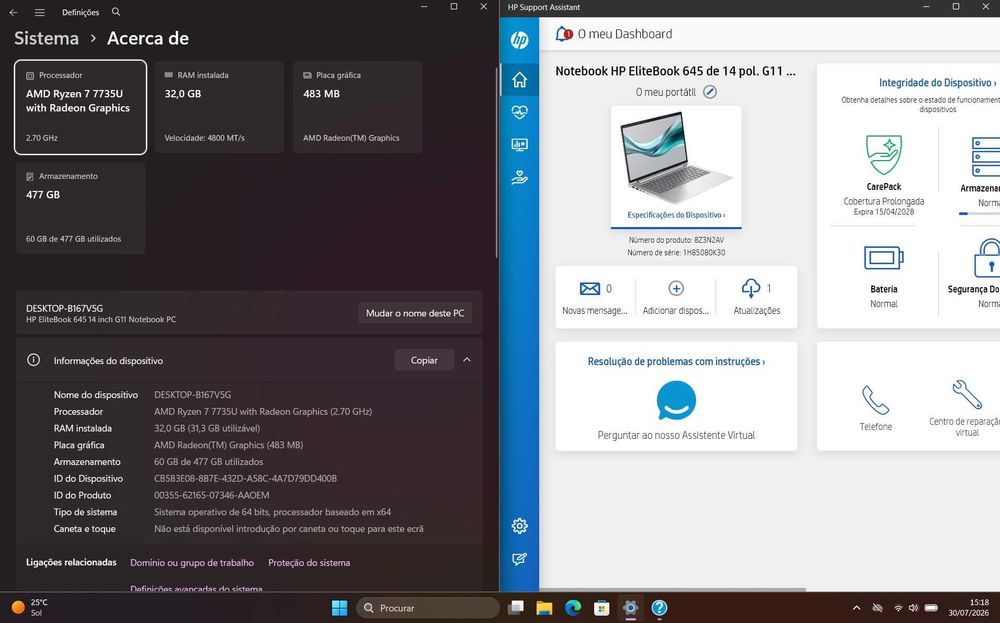Select the Placa gráfica card
The height and width of the screenshot is (623, 1000).
[358, 107]
